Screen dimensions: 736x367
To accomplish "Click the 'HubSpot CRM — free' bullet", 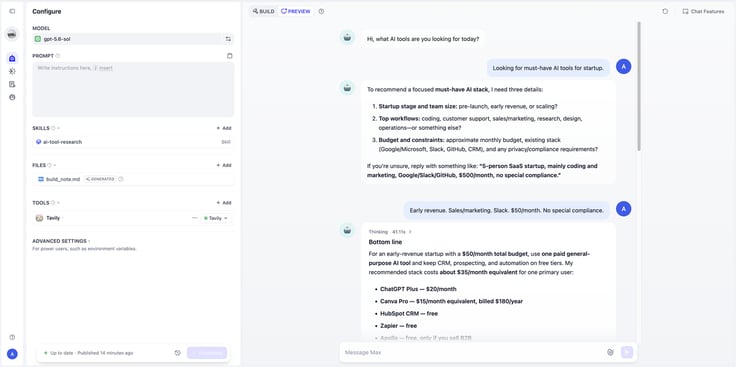I will point(409,313).
